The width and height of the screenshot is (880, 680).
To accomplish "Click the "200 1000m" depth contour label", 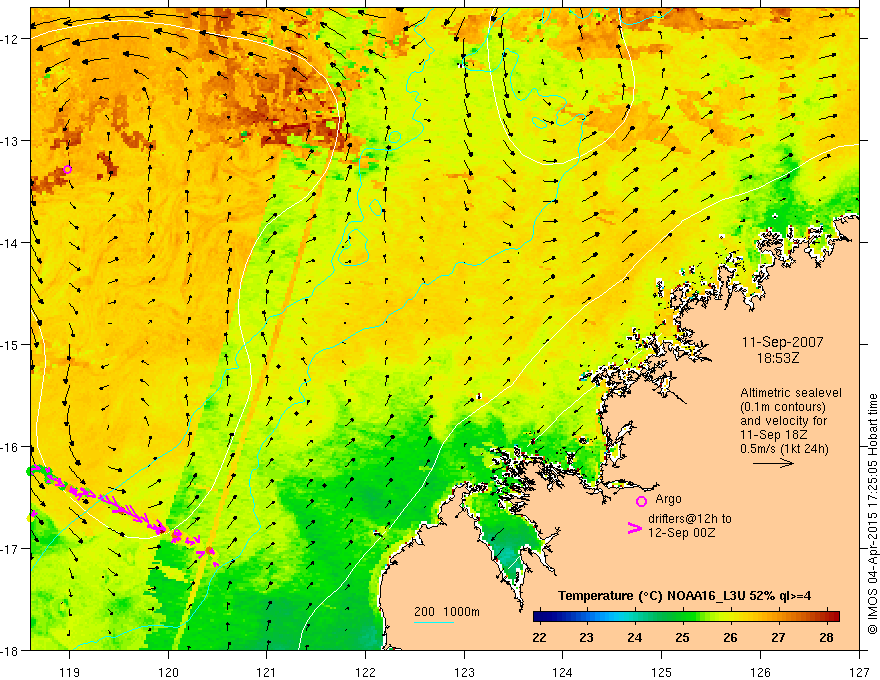I will click(447, 612).
